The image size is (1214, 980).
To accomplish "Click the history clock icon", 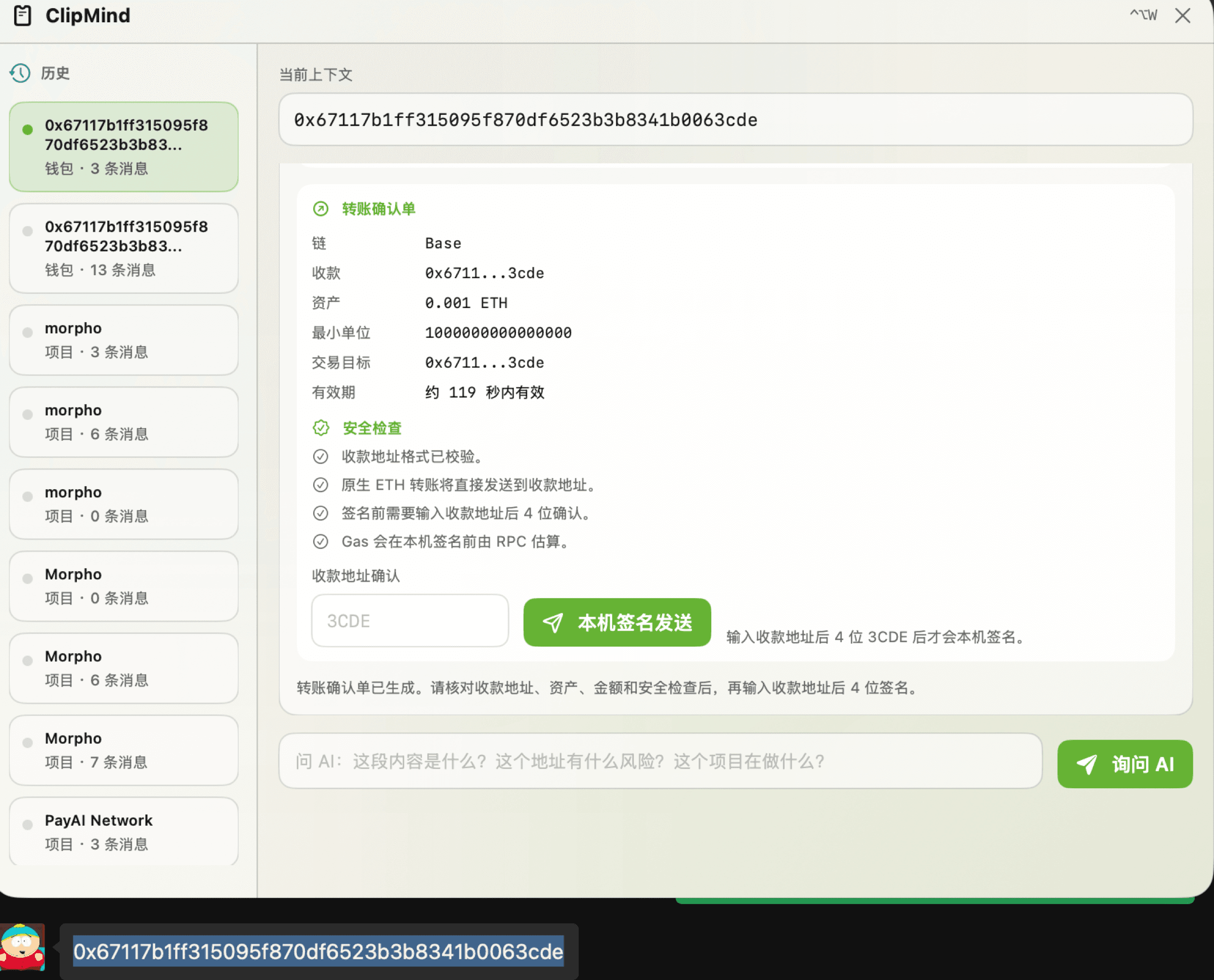I will point(20,73).
